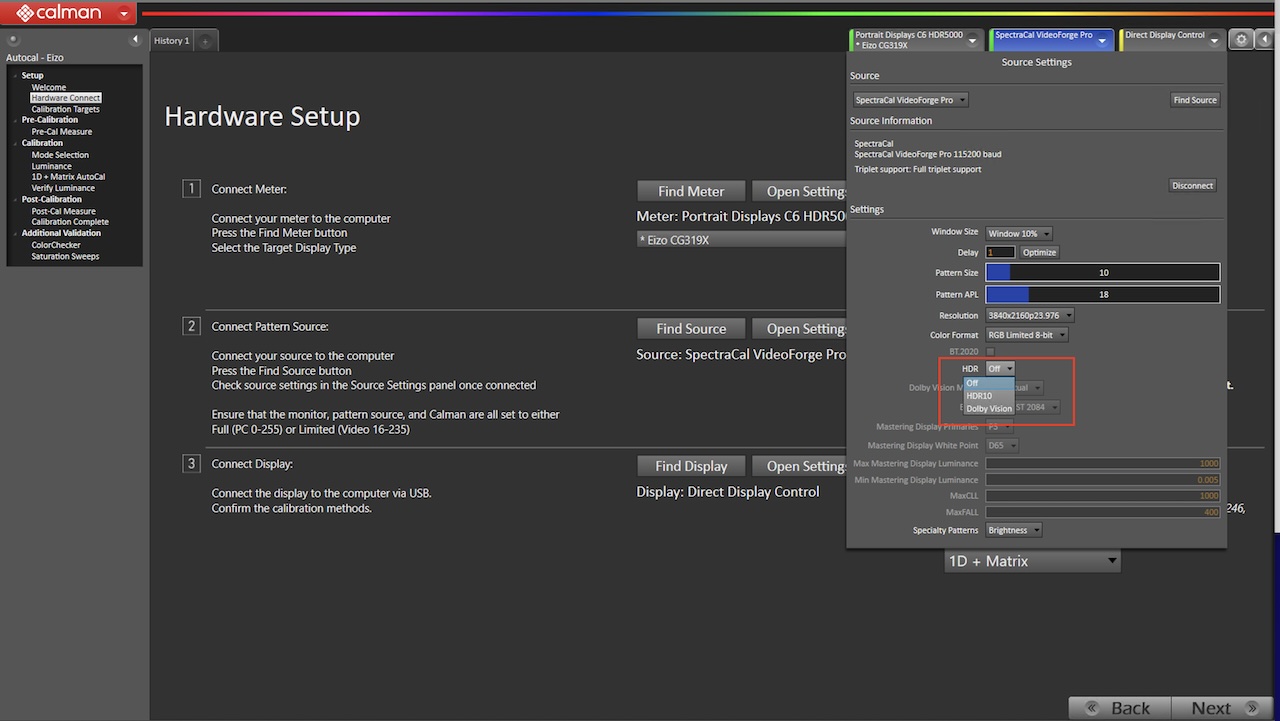
Task: Open the Source device dropdown in panel
Action: (911, 100)
